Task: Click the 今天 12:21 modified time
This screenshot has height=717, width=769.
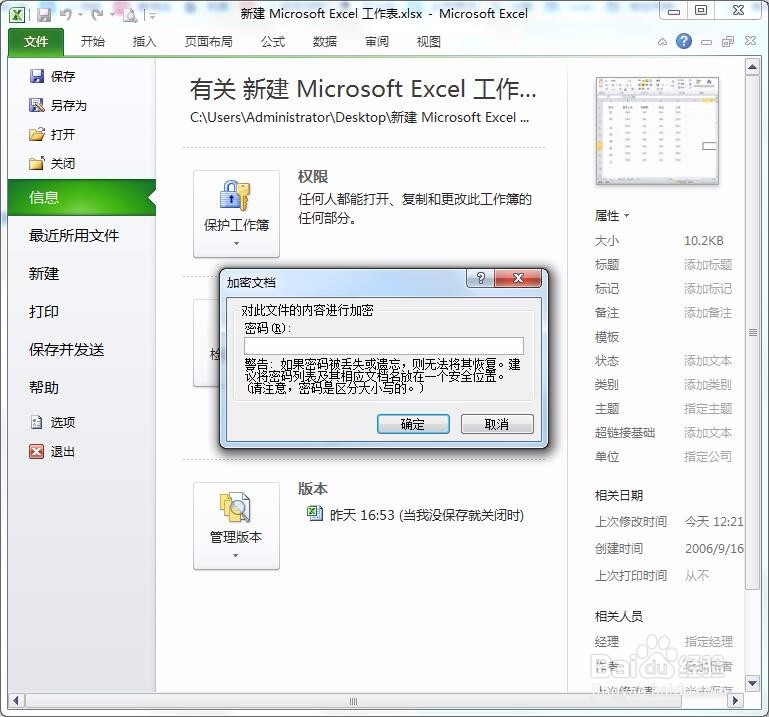Action: pos(714,521)
